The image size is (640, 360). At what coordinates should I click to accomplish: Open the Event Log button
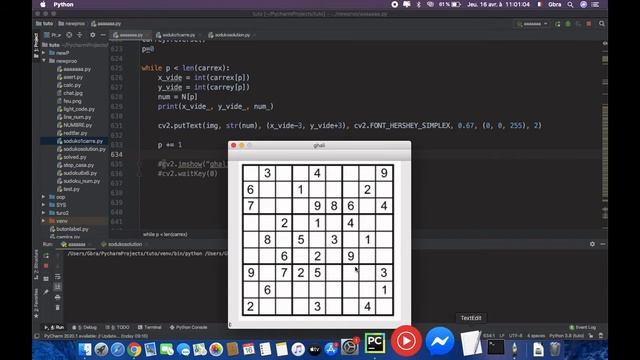point(583,327)
